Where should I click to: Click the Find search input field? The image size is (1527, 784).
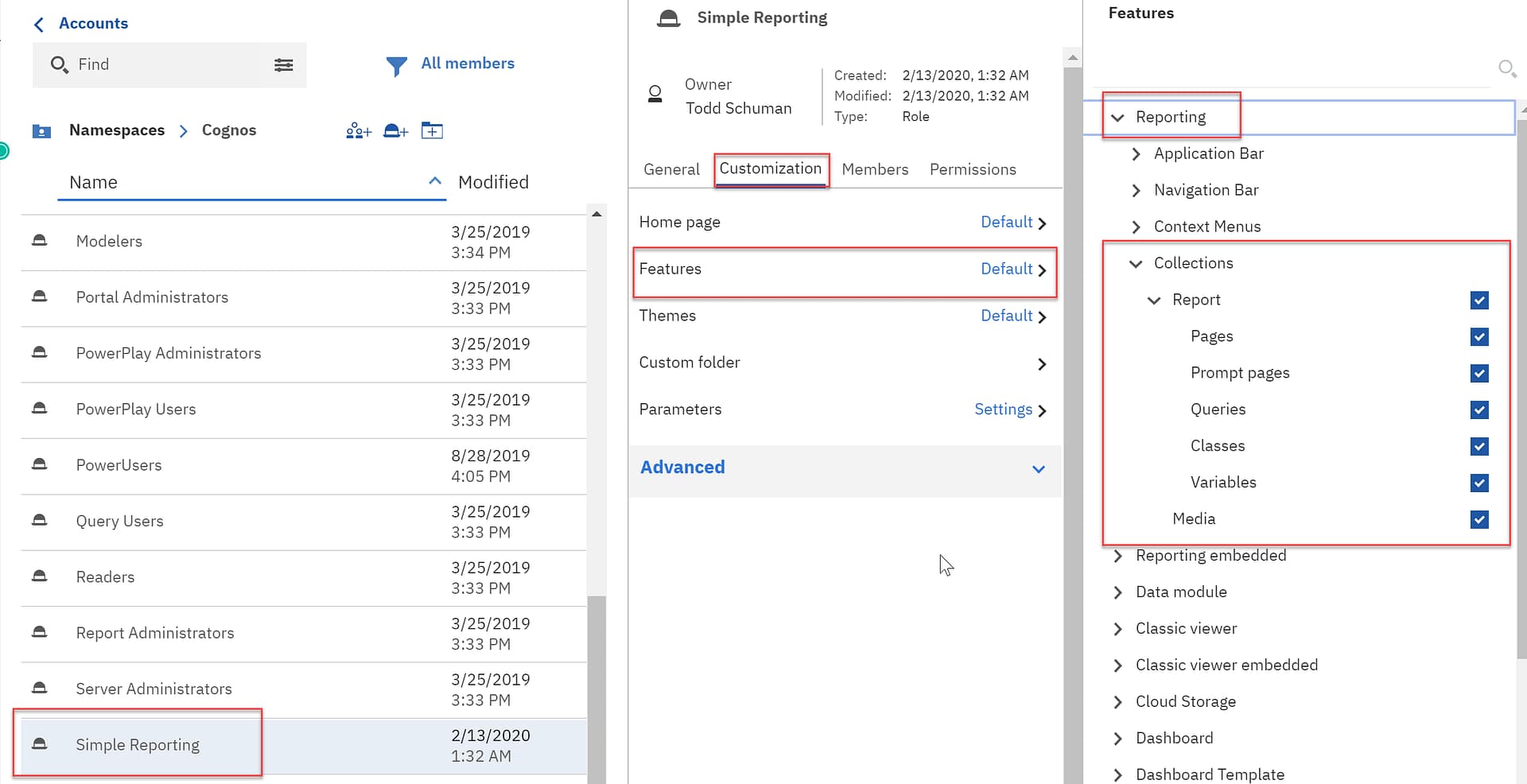(167, 65)
